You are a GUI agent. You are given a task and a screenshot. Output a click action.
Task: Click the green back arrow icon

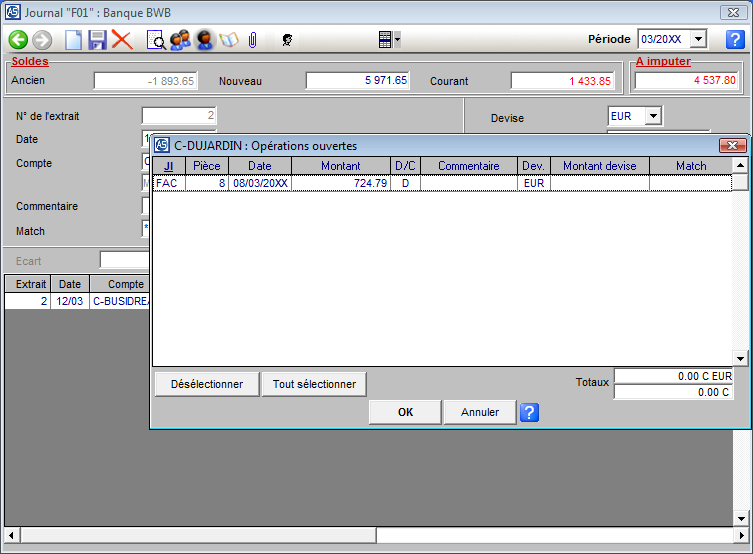click(18, 40)
